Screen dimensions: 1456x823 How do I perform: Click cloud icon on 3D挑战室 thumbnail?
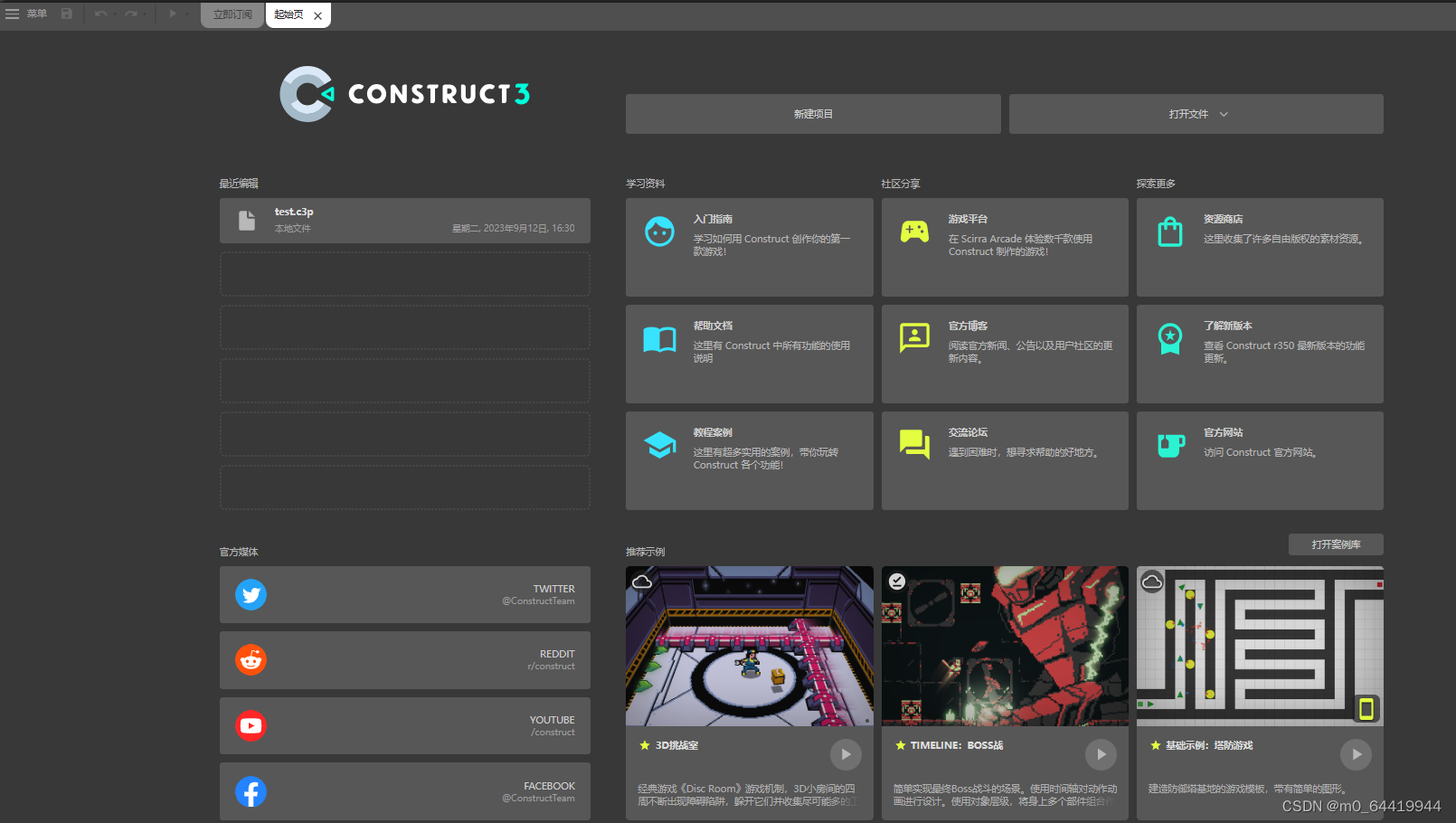pyautogui.click(x=642, y=582)
